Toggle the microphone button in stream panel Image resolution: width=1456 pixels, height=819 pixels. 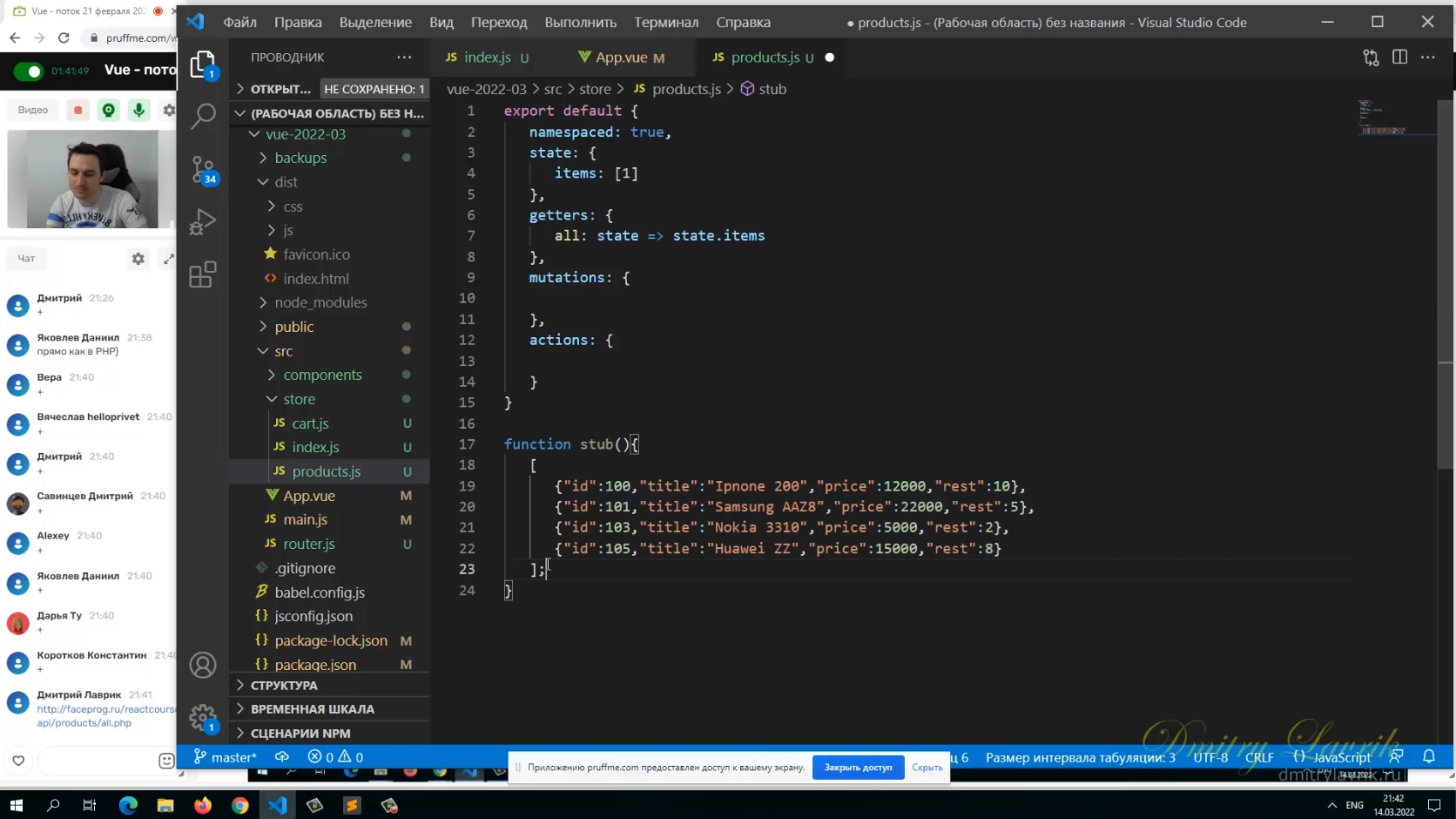click(x=138, y=110)
